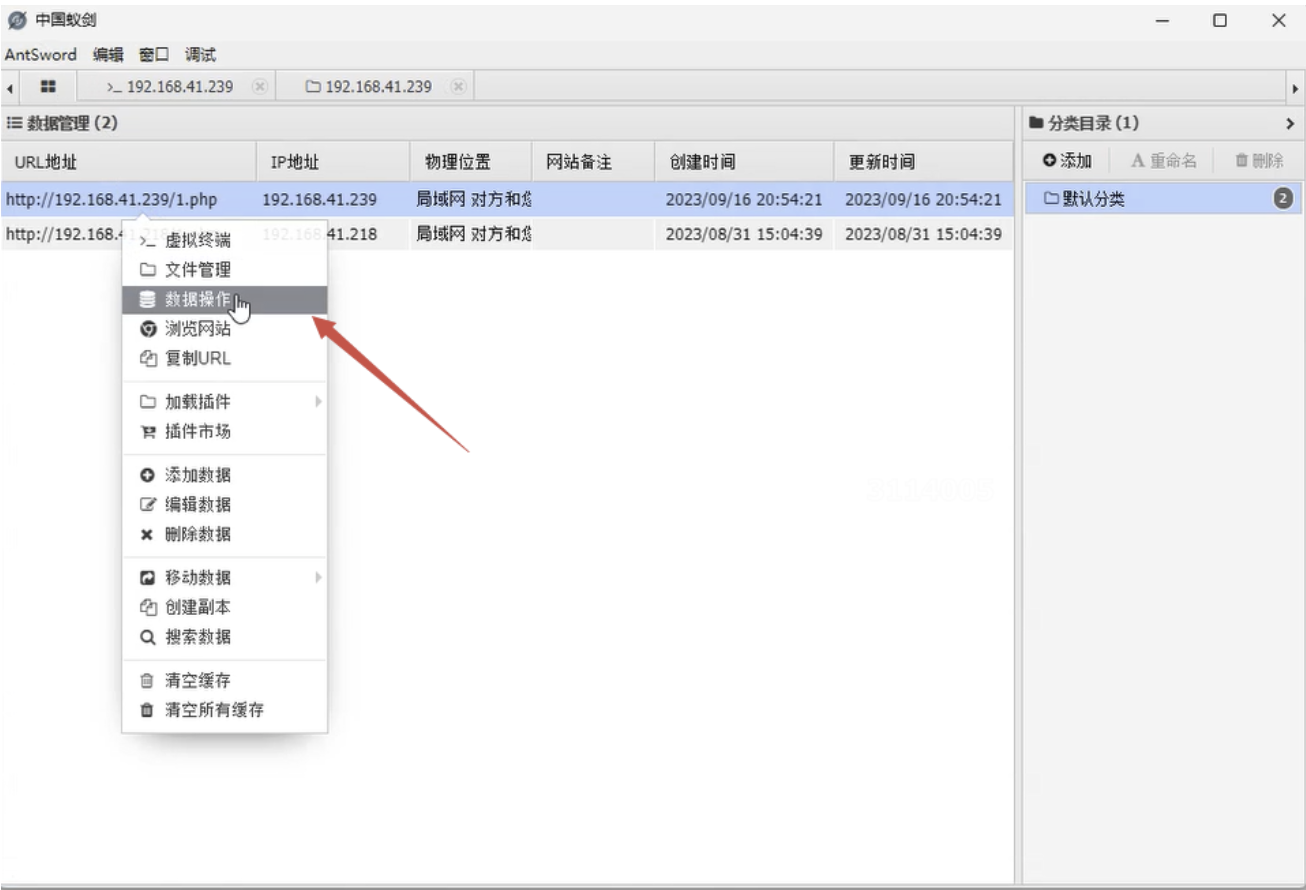
Task: Select the IP cell 192.168.41.239
Action: click(319, 199)
